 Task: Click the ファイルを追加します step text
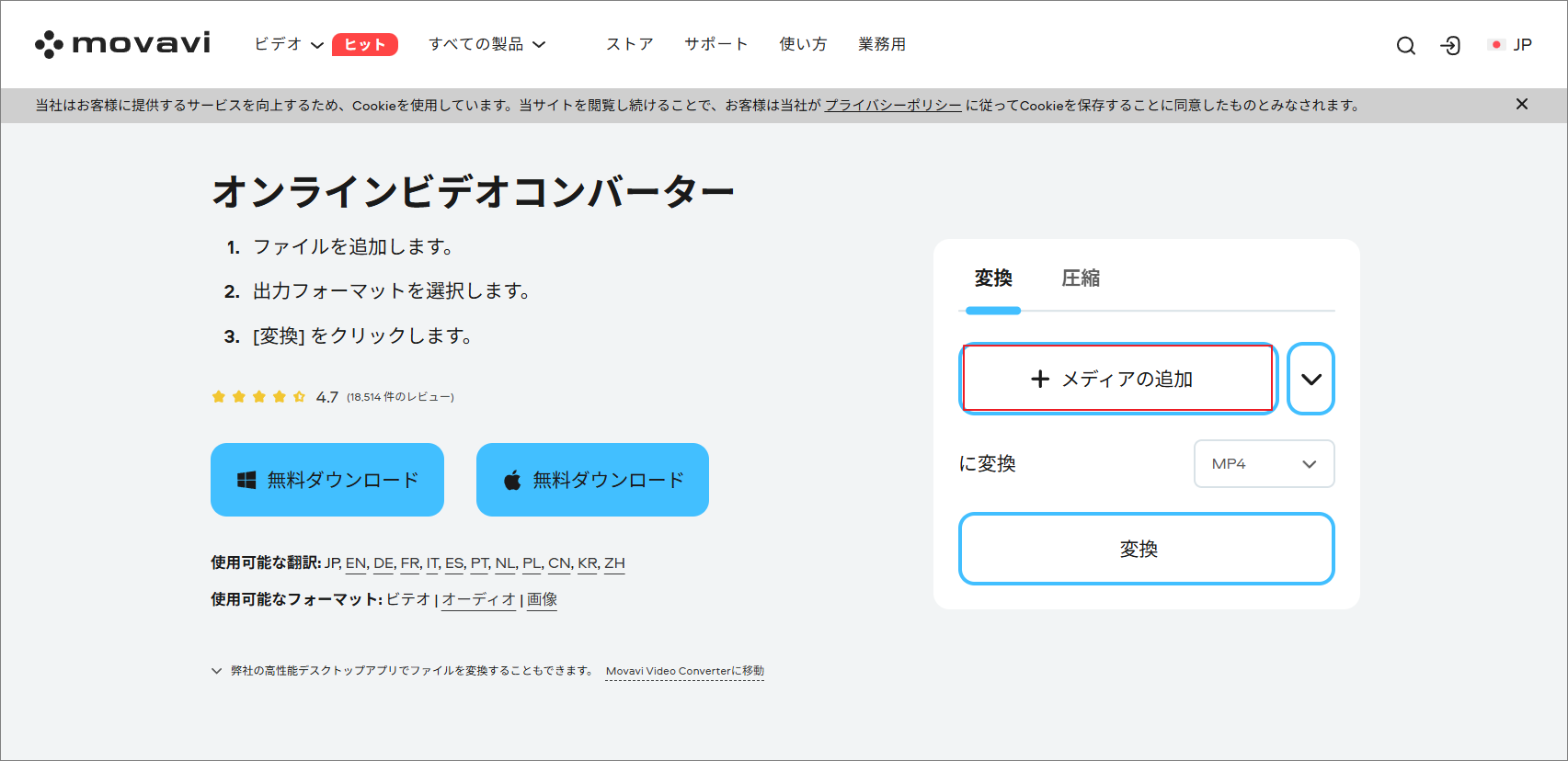tap(354, 247)
